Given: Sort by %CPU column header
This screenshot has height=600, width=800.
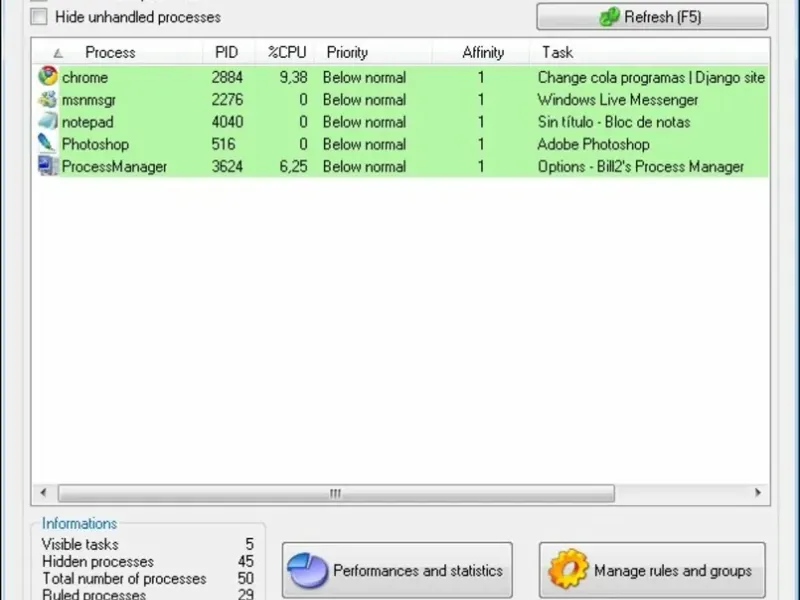Looking at the screenshot, I should click(287, 52).
